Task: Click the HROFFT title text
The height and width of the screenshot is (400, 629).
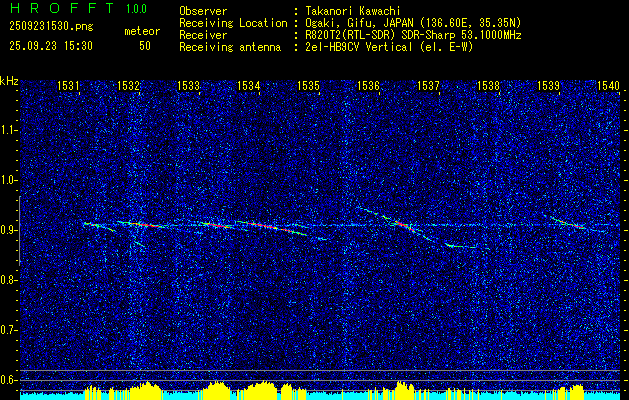Action: click(61, 8)
